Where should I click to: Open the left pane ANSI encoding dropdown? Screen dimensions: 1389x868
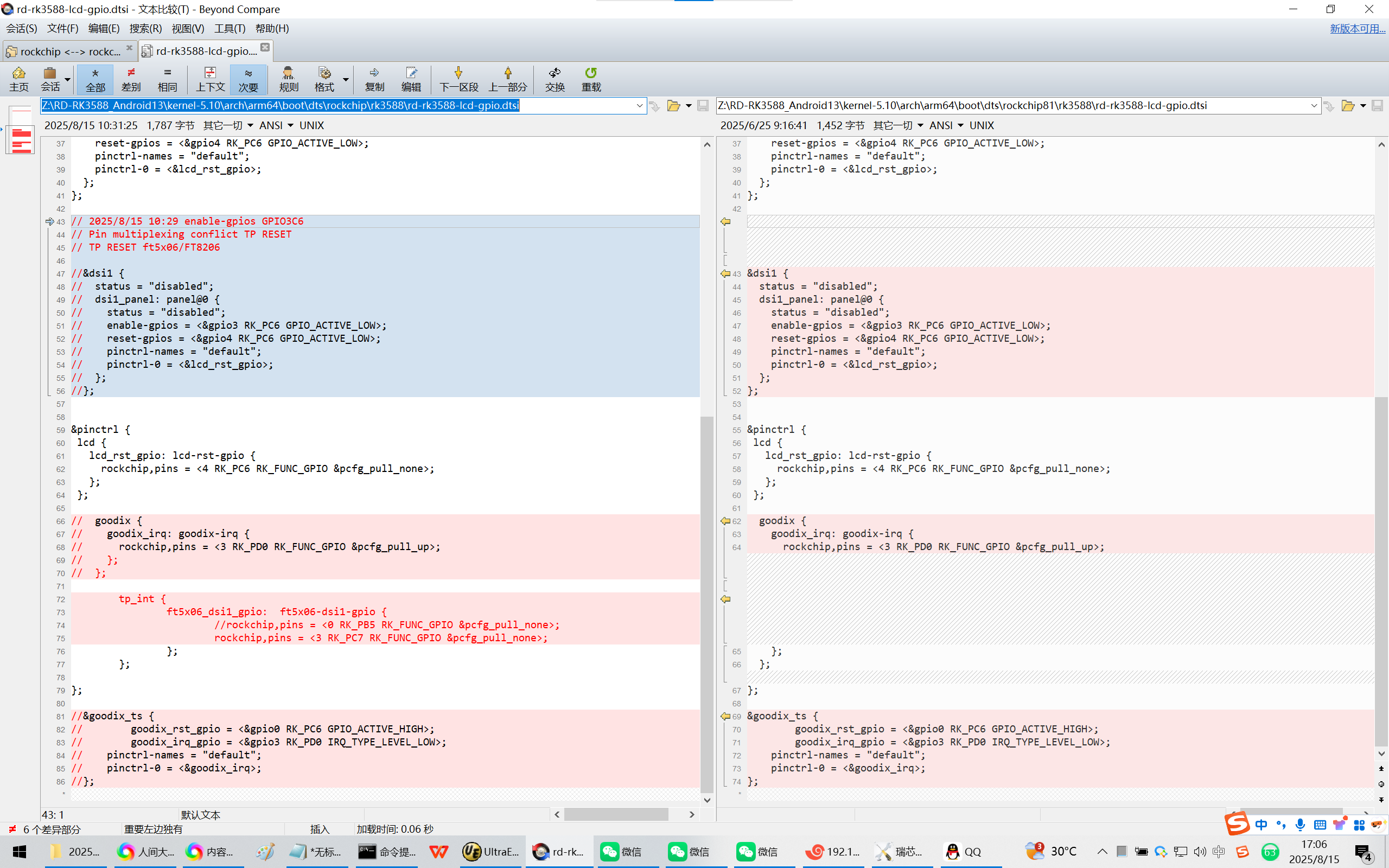pyautogui.click(x=276, y=125)
